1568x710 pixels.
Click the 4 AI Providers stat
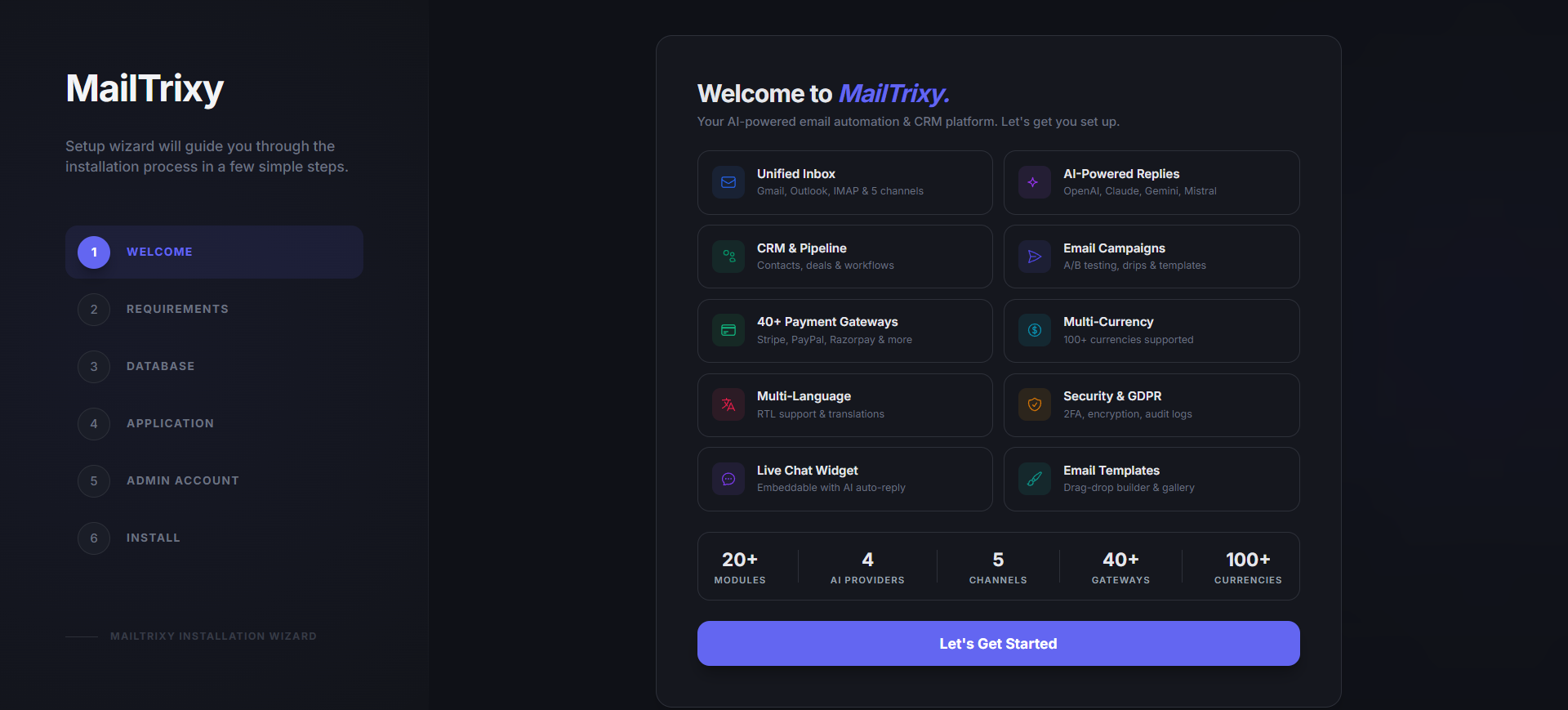click(867, 568)
